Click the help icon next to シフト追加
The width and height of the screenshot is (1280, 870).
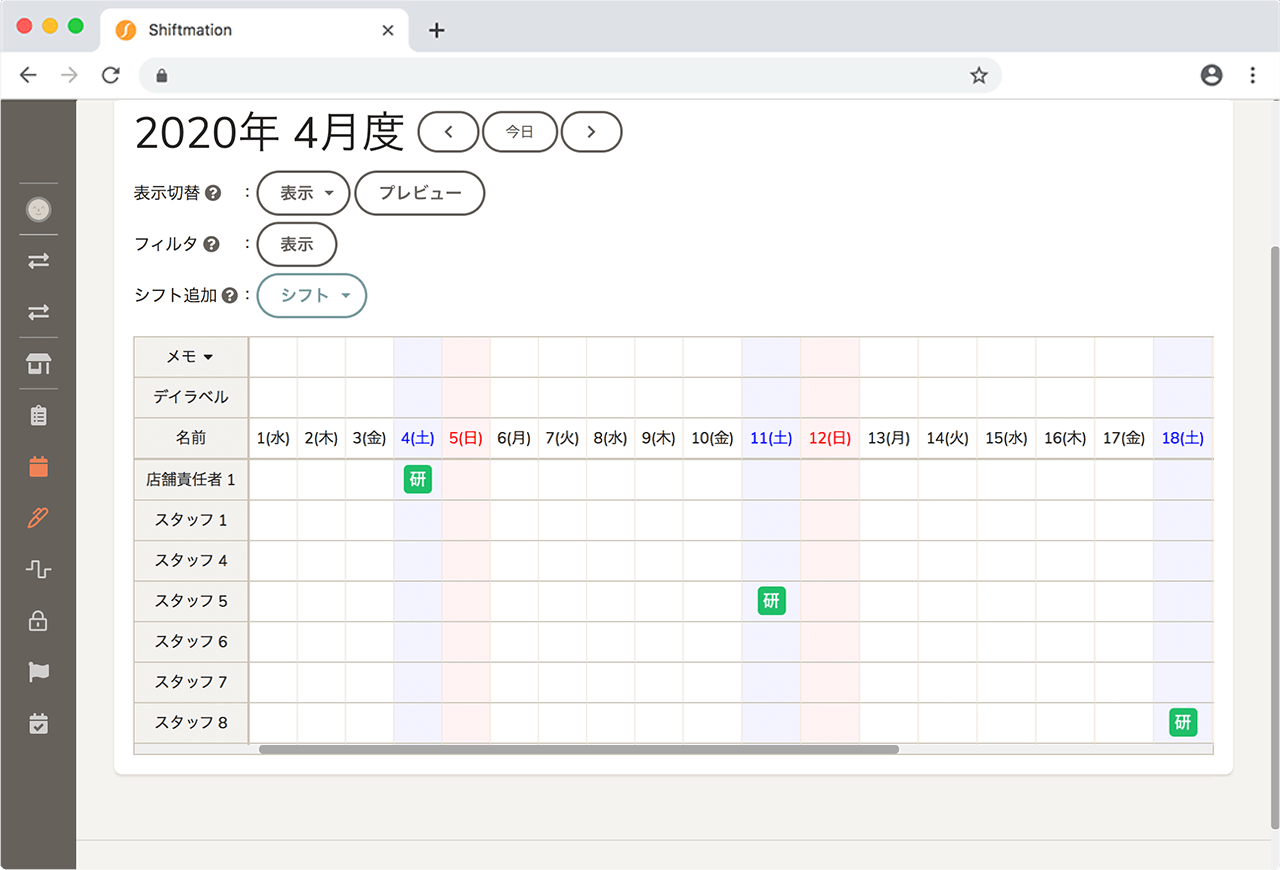[x=230, y=296]
